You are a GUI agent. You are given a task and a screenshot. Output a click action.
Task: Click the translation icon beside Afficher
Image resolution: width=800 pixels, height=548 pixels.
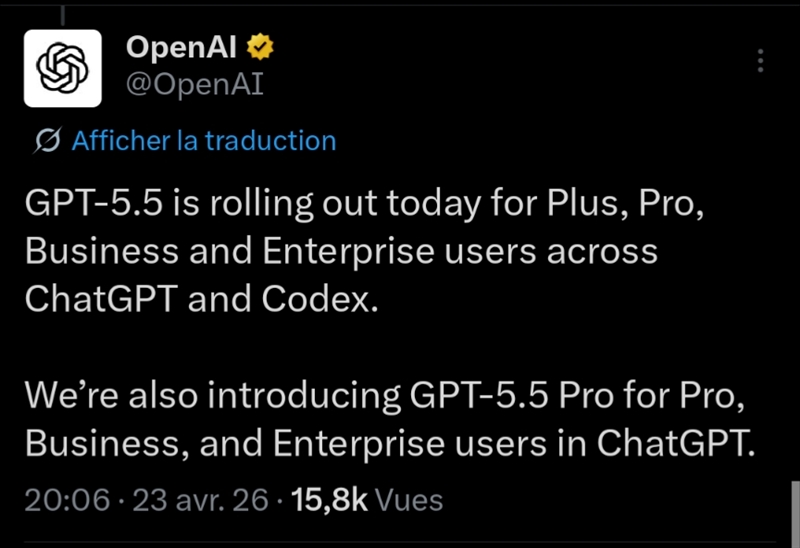pyautogui.click(x=46, y=141)
